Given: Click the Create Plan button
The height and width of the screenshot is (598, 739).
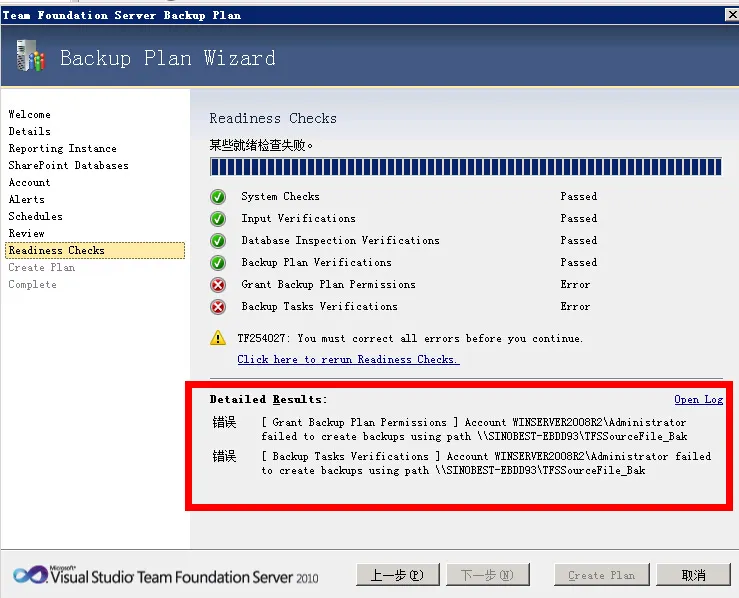Looking at the screenshot, I should click(x=602, y=575).
